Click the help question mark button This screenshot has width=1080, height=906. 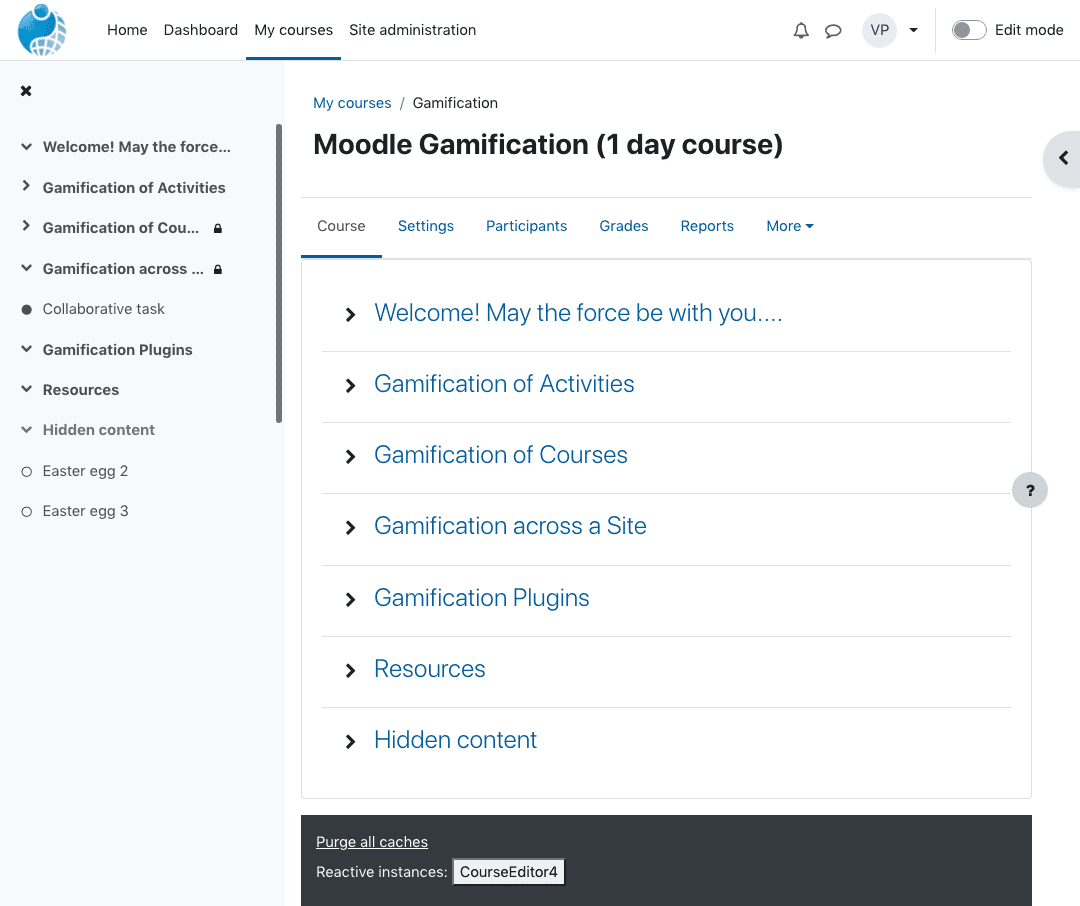point(1030,490)
